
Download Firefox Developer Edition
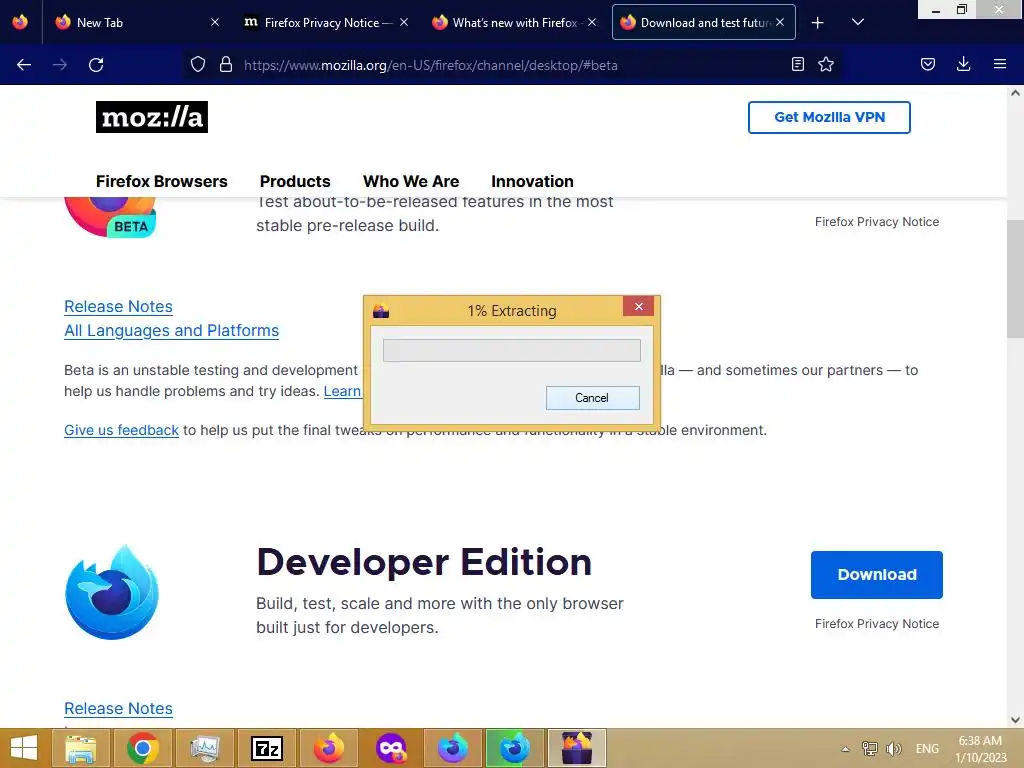pyautogui.click(x=876, y=575)
